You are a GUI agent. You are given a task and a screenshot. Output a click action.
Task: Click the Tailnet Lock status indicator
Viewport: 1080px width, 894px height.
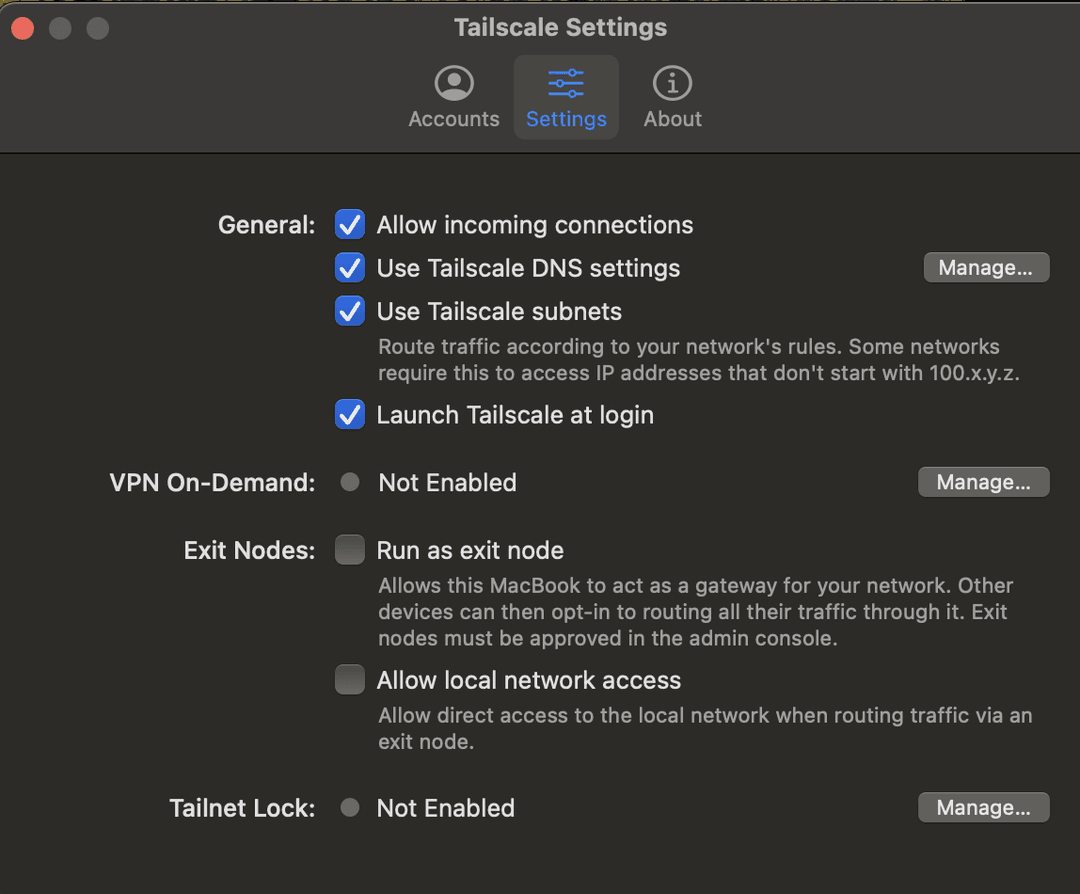click(x=349, y=808)
